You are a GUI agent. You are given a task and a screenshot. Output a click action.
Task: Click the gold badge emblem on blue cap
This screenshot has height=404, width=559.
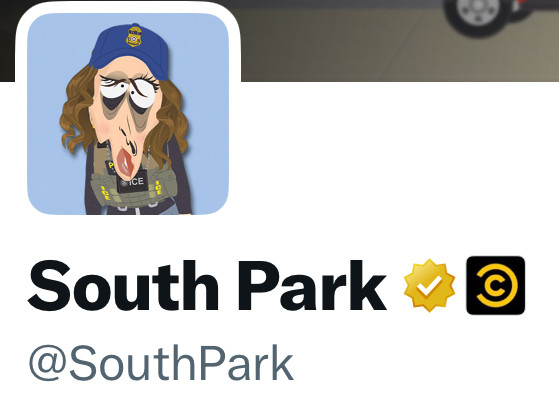pyautogui.click(x=134, y=36)
